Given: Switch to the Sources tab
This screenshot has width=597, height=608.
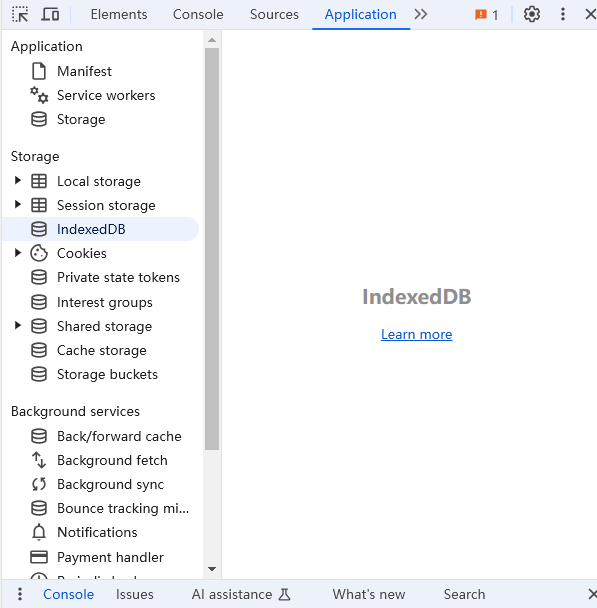Looking at the screenshot, I should tap(274, 14).
